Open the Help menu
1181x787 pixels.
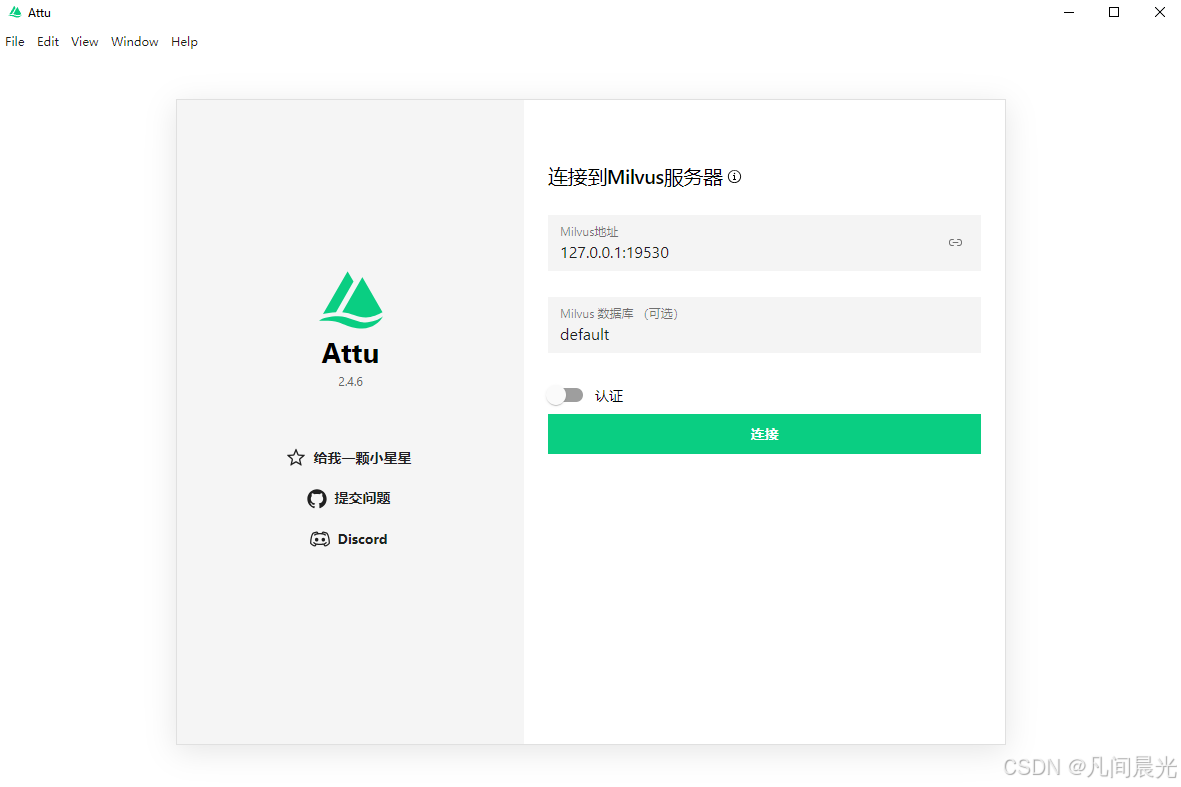184,41
